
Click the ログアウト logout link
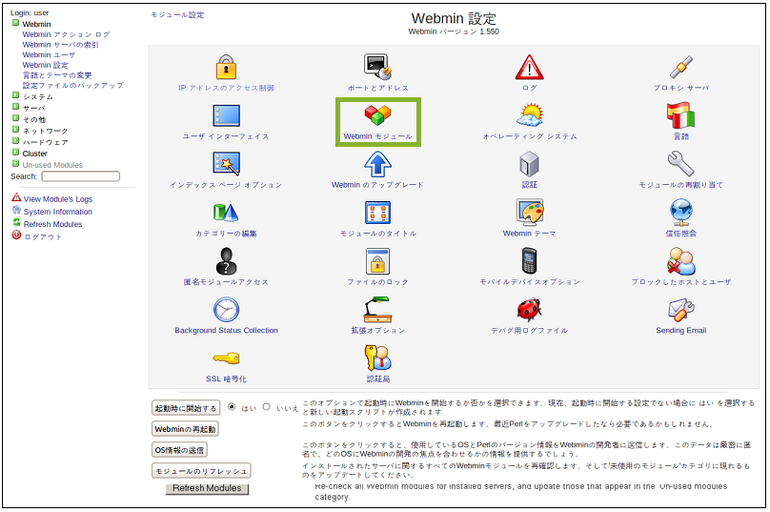click(43, 237)
